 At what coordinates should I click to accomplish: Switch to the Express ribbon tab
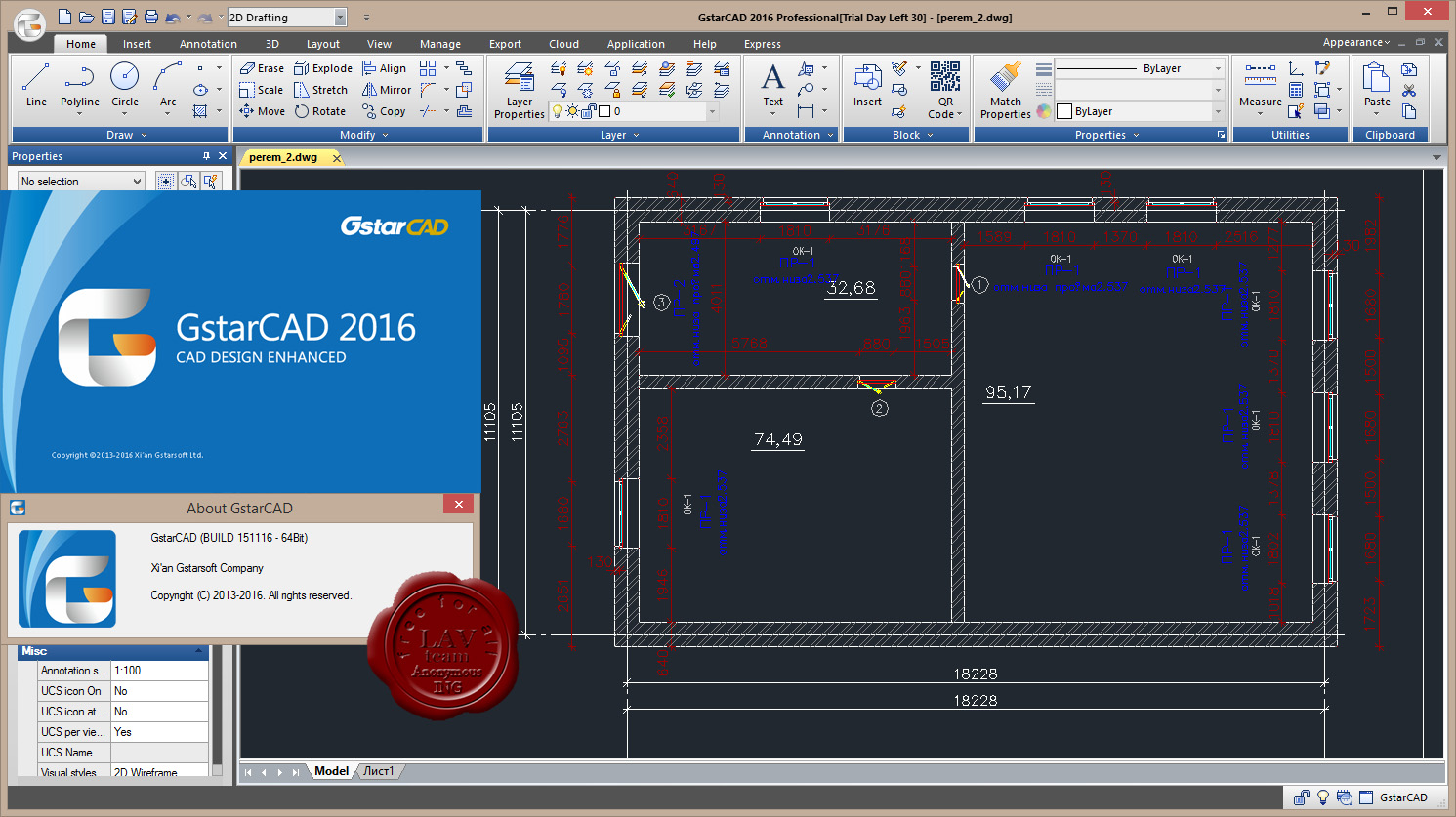(x=763, y=44)
